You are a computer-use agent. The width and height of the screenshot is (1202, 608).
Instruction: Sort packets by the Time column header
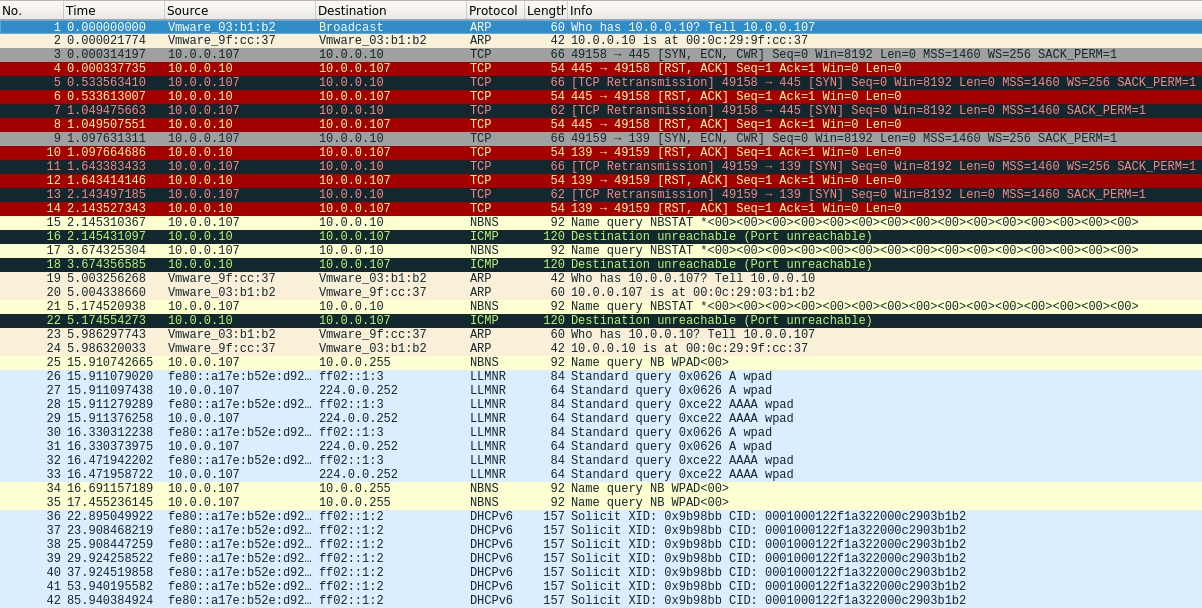[x=114, y=10]
